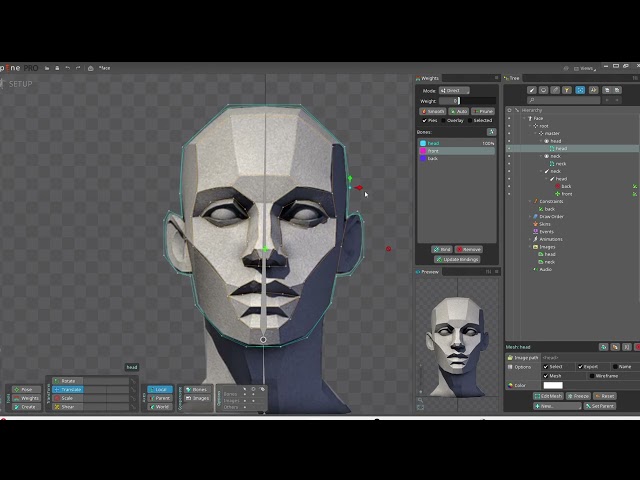Open the New... dropdown button

coord(557,406)
